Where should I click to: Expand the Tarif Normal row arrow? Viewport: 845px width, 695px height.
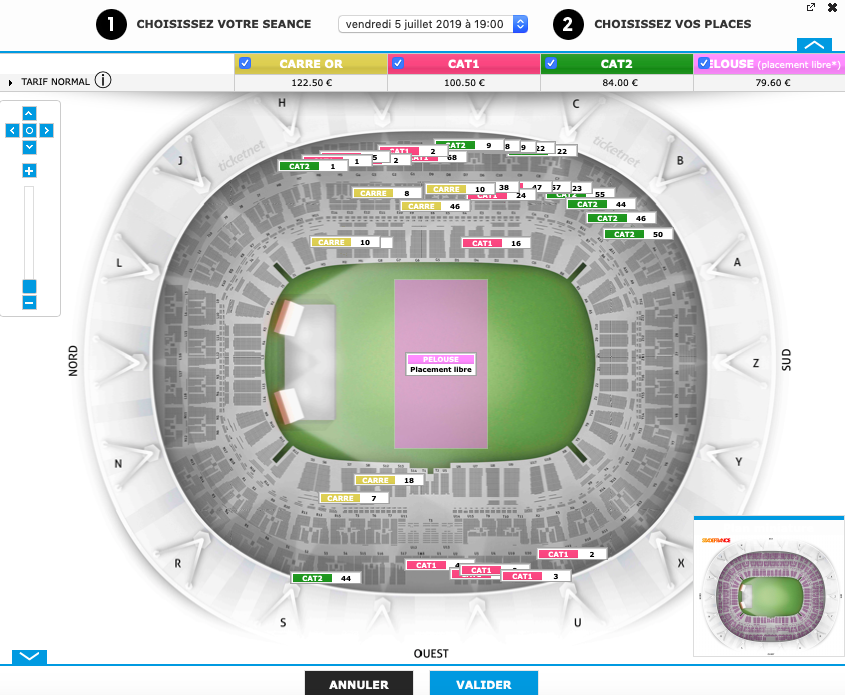(x=11, y=82)
